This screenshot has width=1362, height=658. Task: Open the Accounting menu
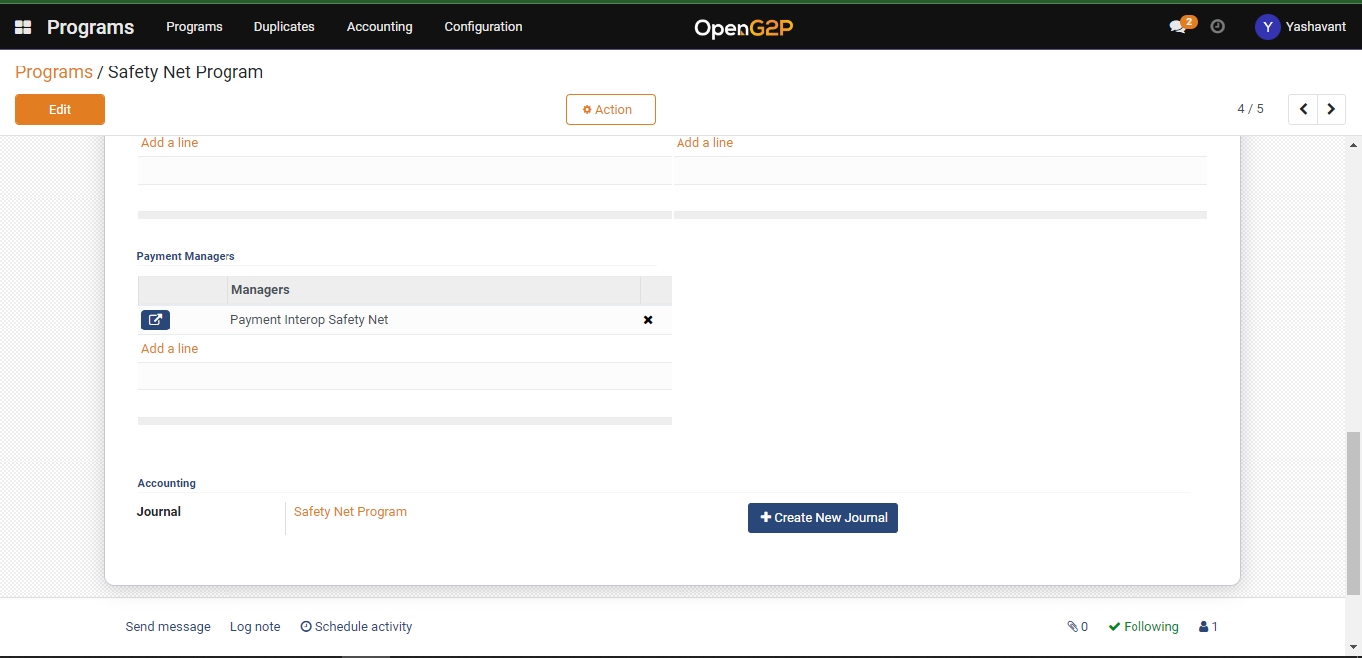click(x=379, y=27)
